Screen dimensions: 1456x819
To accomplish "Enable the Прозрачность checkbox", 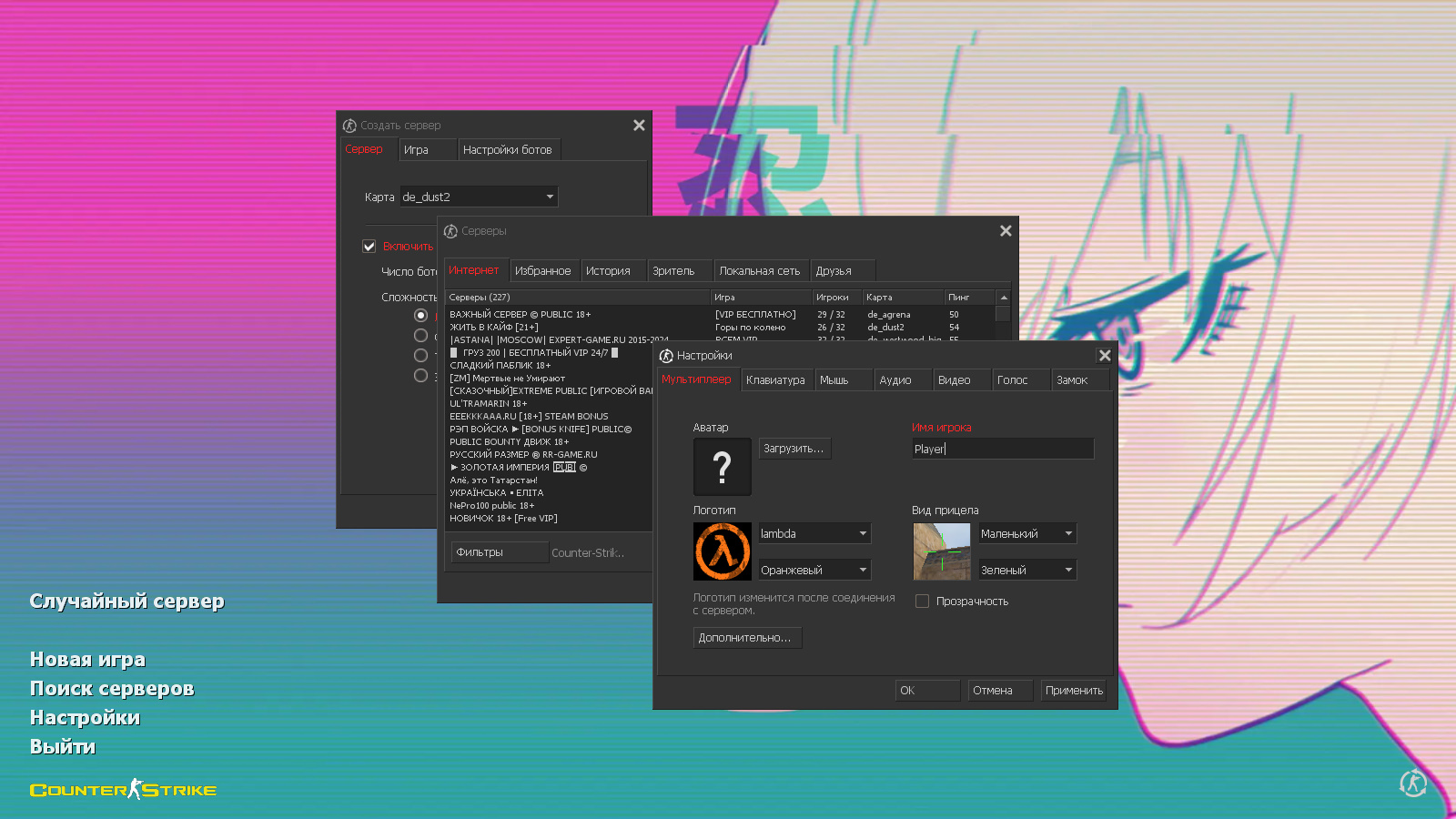I will [x=922, y=602].
